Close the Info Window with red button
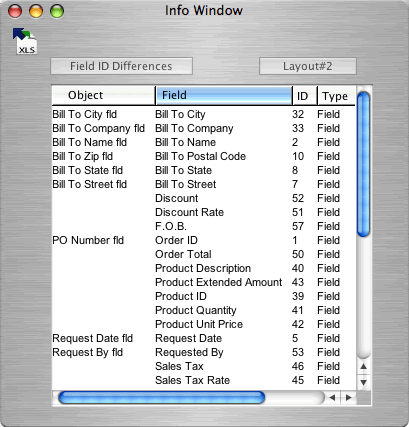Viewport: 409px width, 427px height. tap(15, 11)
